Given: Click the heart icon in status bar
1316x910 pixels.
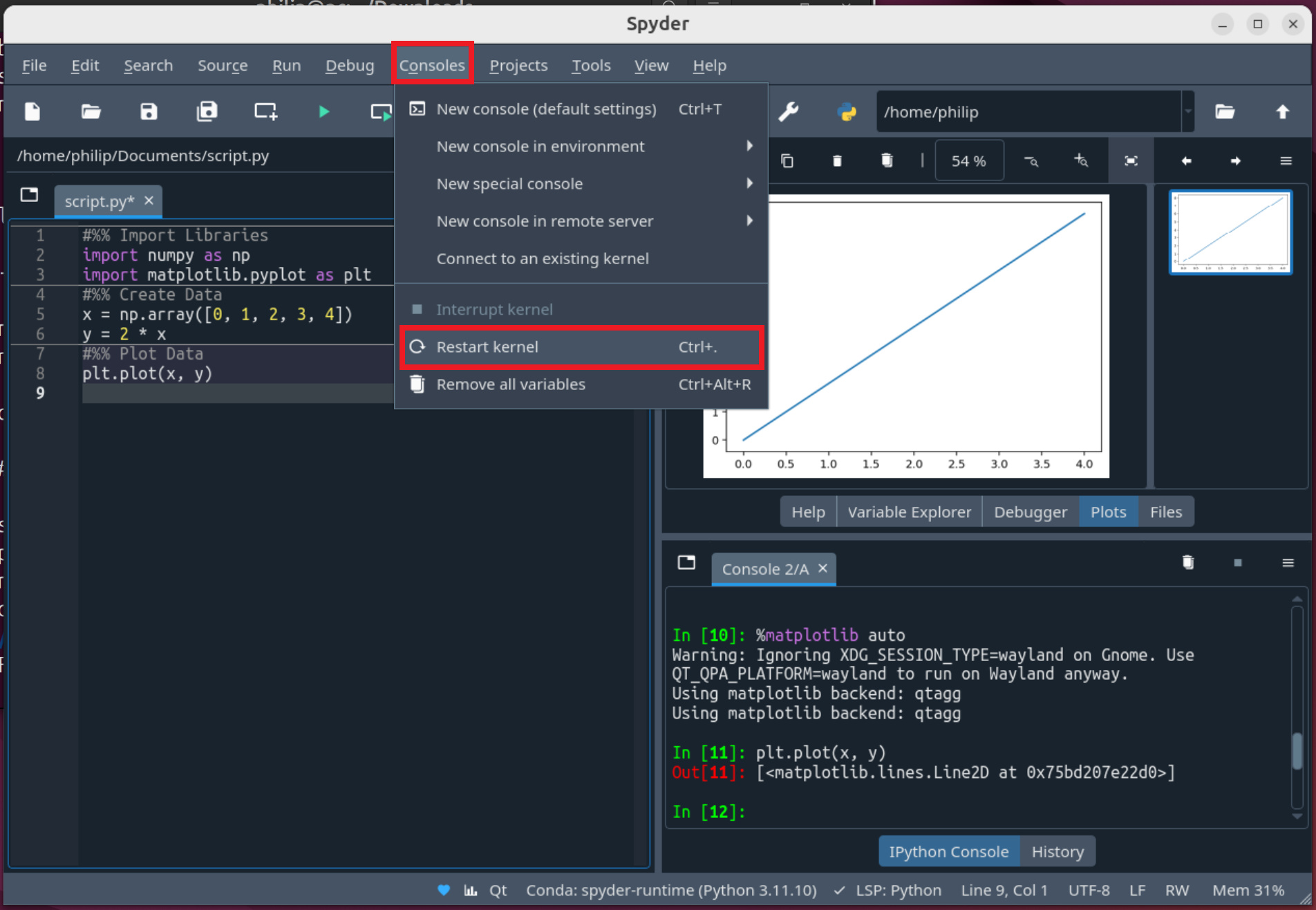Looking at the screenshot, I should (444, 890).
